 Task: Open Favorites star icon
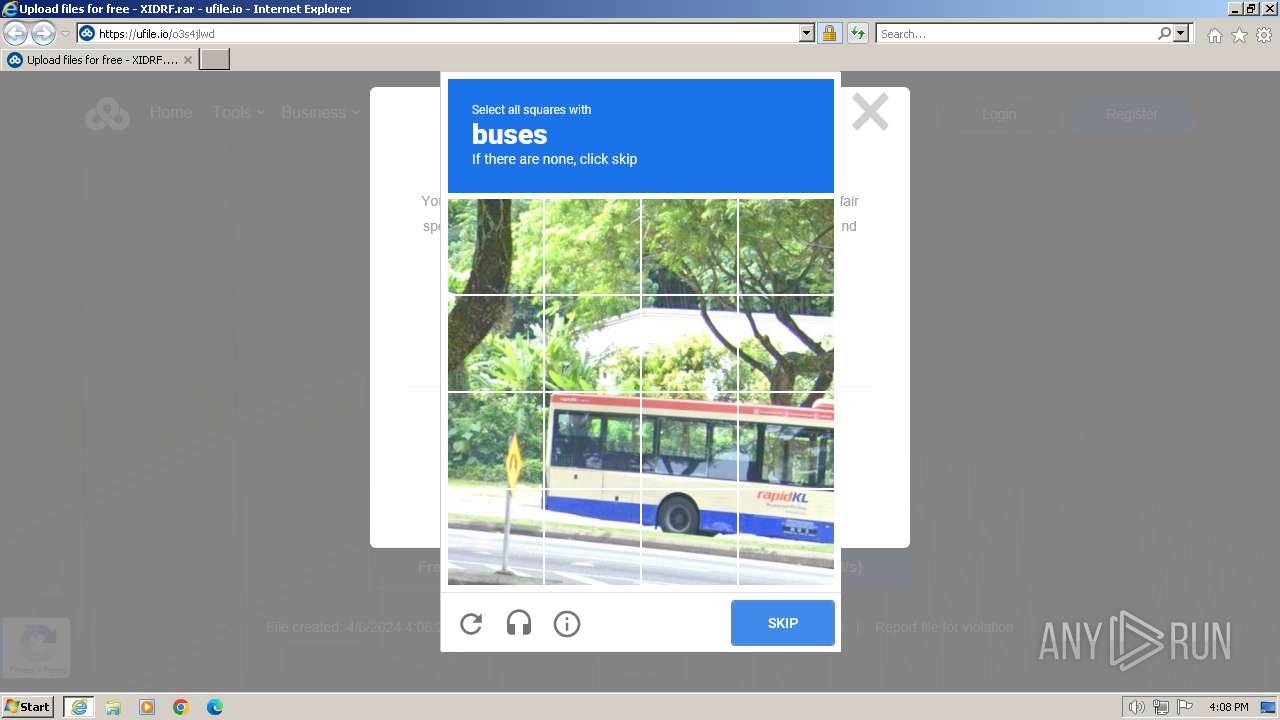point(1239,35)
